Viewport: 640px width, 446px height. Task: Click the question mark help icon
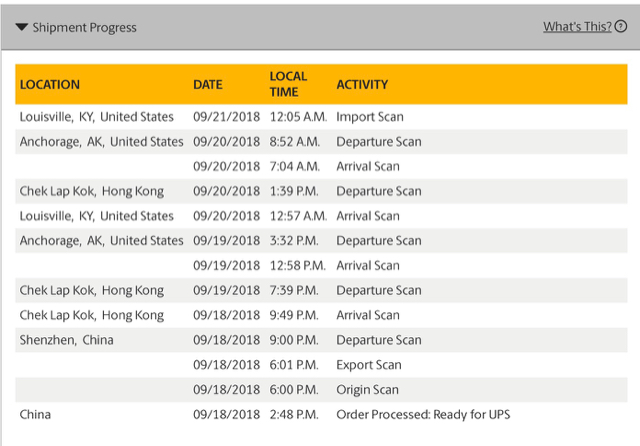621,27
